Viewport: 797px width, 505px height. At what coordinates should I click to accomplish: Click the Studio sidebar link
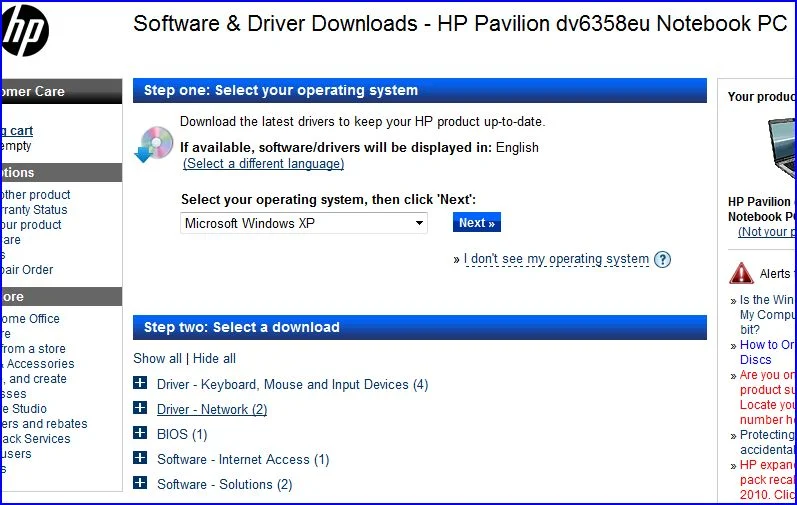24,408
